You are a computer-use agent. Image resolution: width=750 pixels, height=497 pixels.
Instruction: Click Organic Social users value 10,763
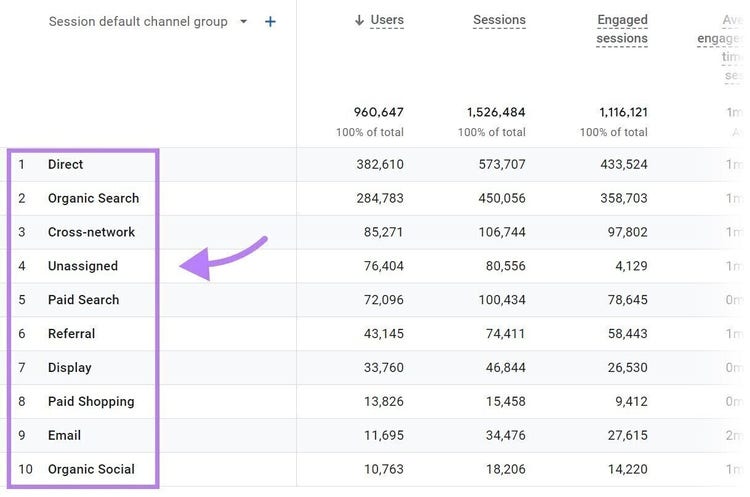click(x=384, y=469)
